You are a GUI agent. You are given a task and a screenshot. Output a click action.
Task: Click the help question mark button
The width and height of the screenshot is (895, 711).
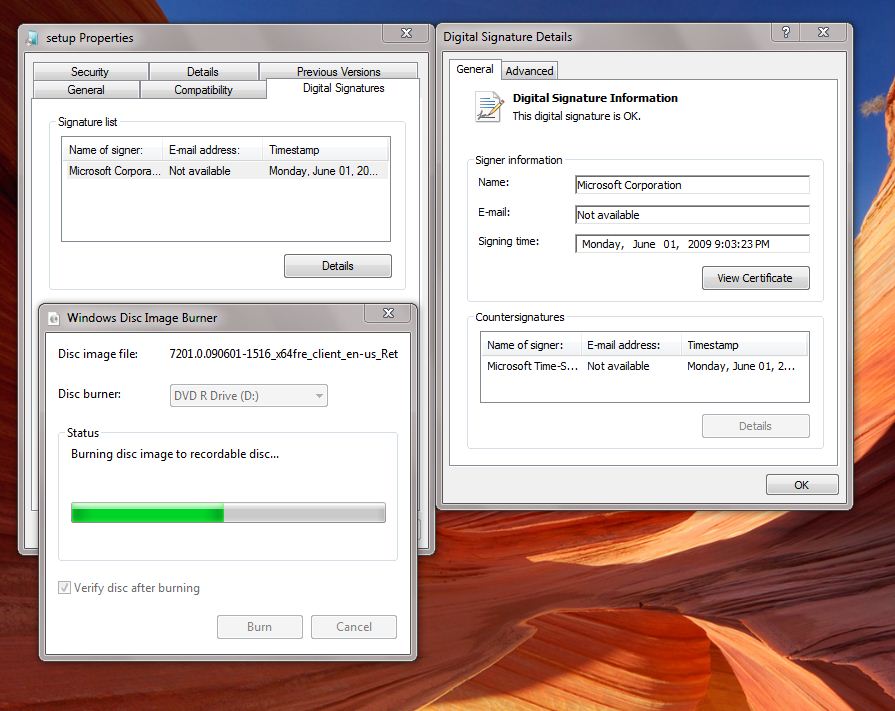(785, 32)
